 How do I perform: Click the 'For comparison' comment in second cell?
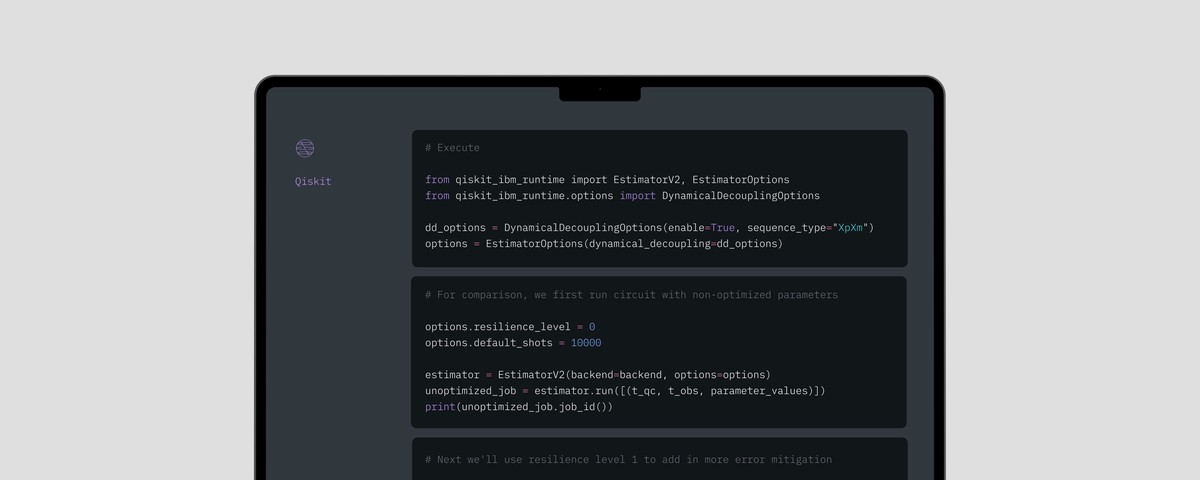tap(631, 295)
